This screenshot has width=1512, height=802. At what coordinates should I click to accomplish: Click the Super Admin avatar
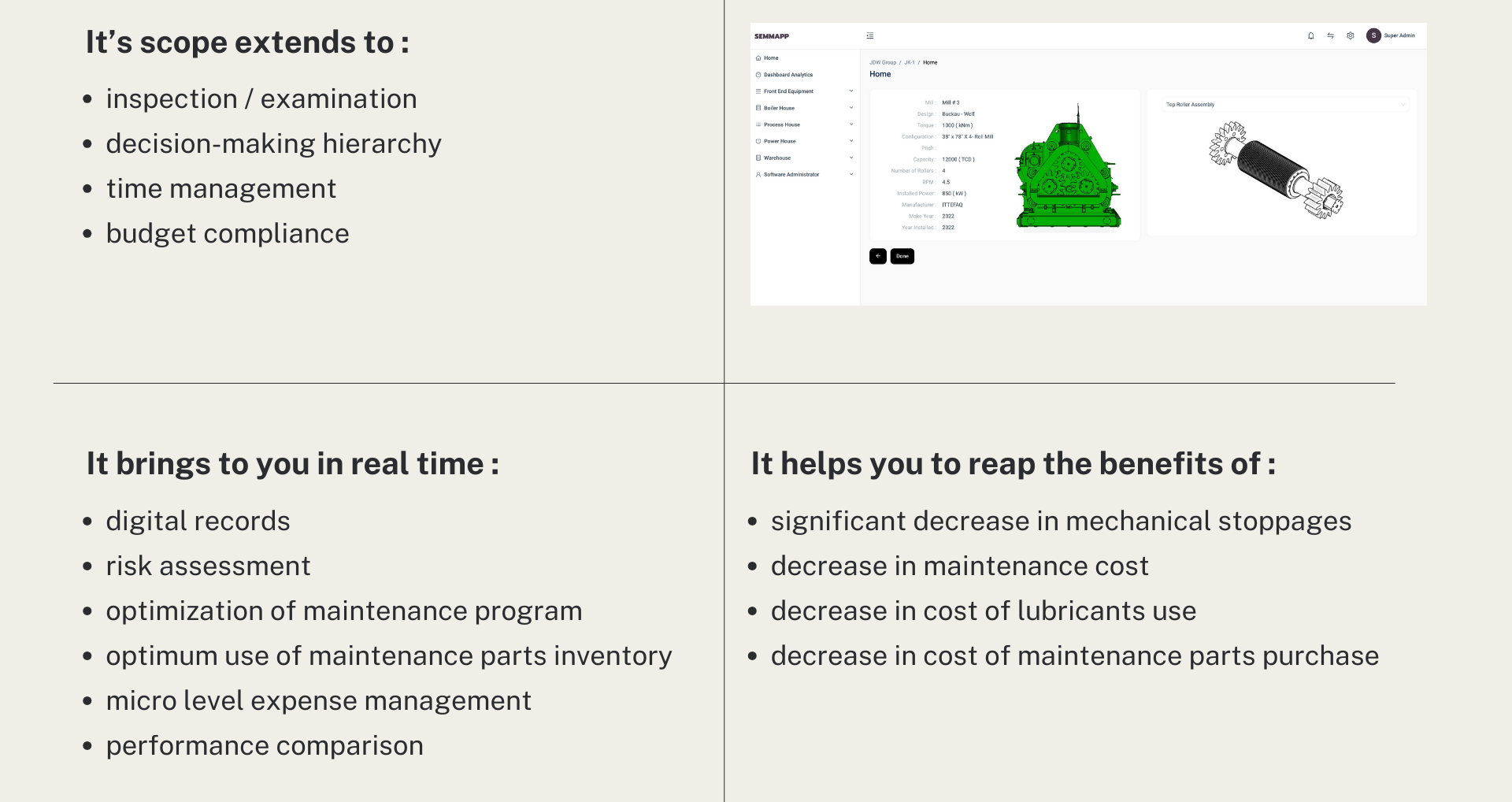pyautogui.click(x=1373, y=35)
